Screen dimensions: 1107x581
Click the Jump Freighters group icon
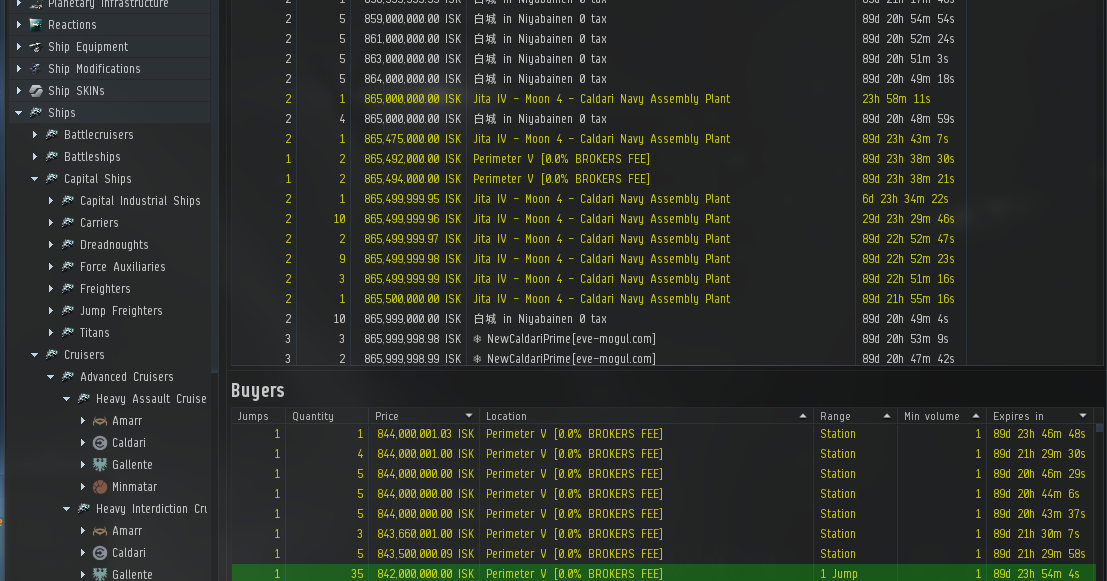tap(68, 310)
